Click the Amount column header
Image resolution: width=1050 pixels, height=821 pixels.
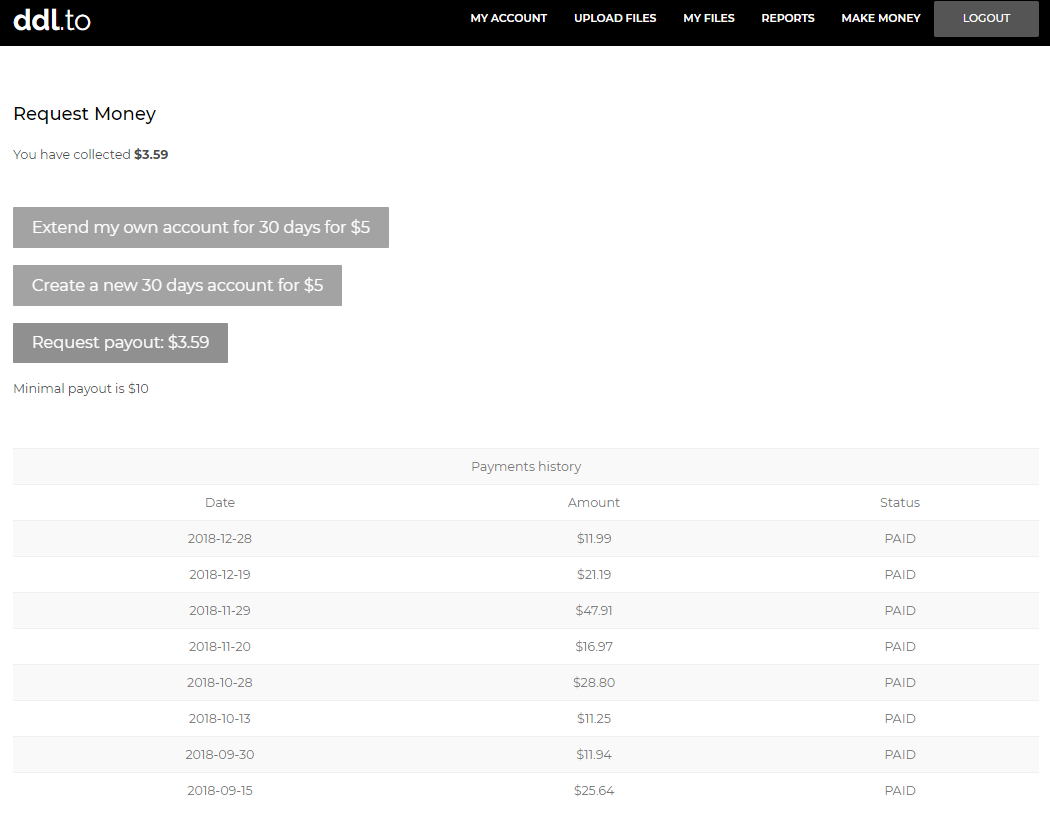tap(594, 503)
